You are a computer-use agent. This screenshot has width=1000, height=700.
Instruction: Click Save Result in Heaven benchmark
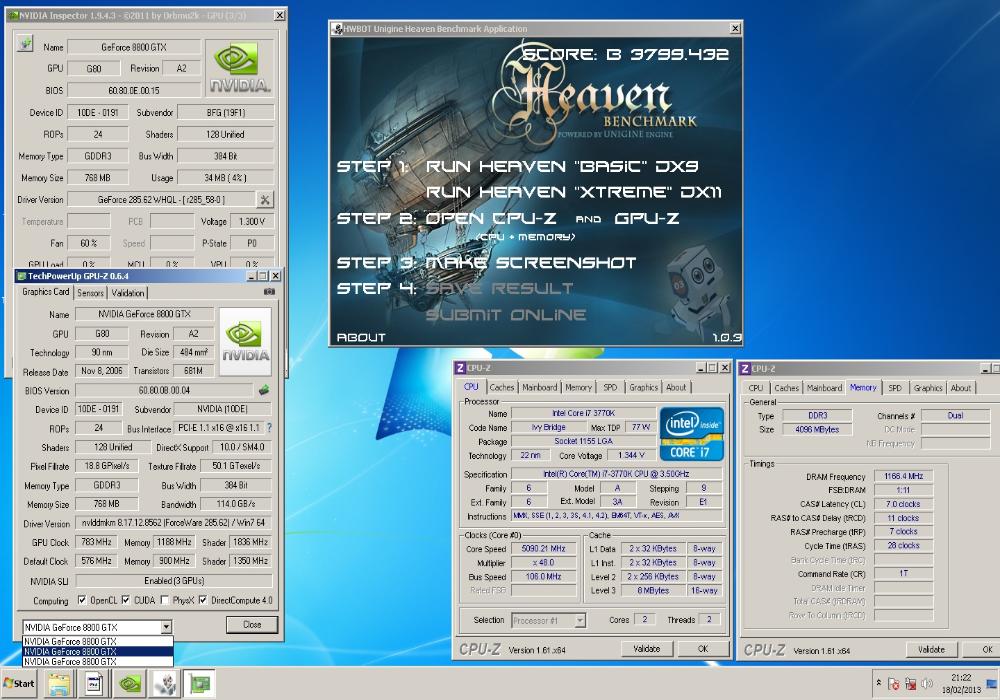coord(499,289)
